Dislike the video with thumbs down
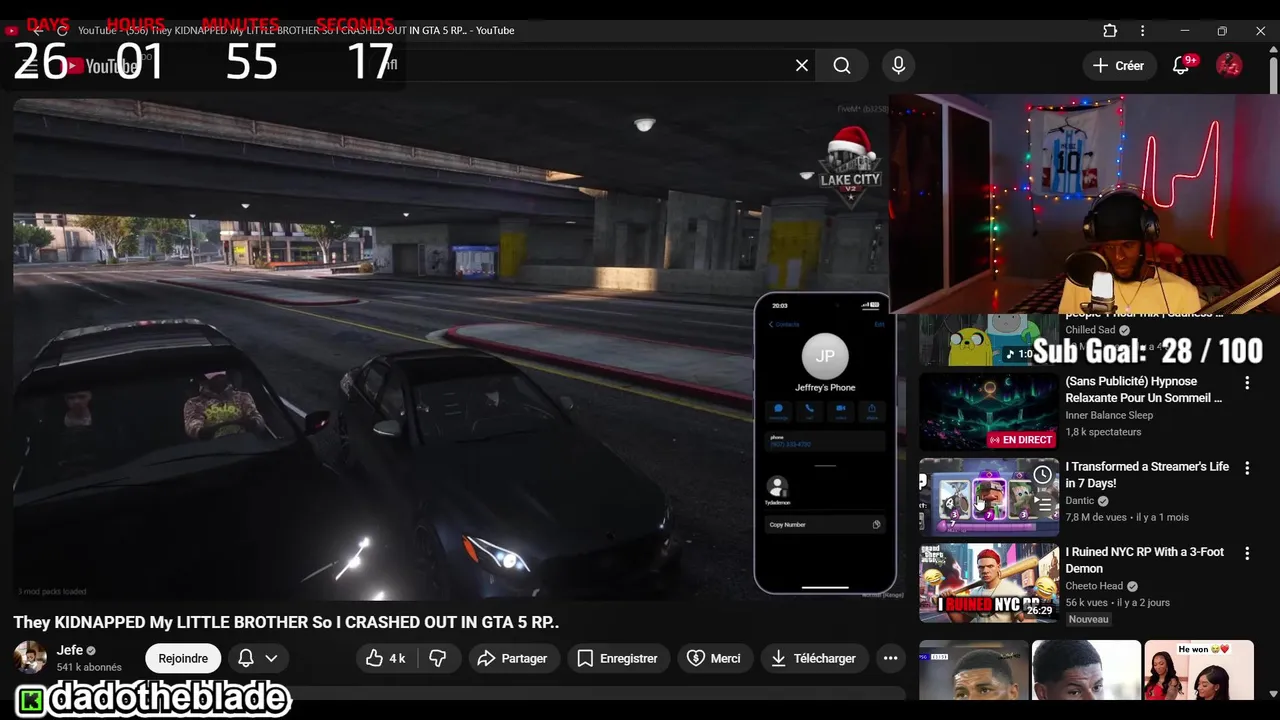Viewport: 1280px width, 720px height. tap(438, 658)
